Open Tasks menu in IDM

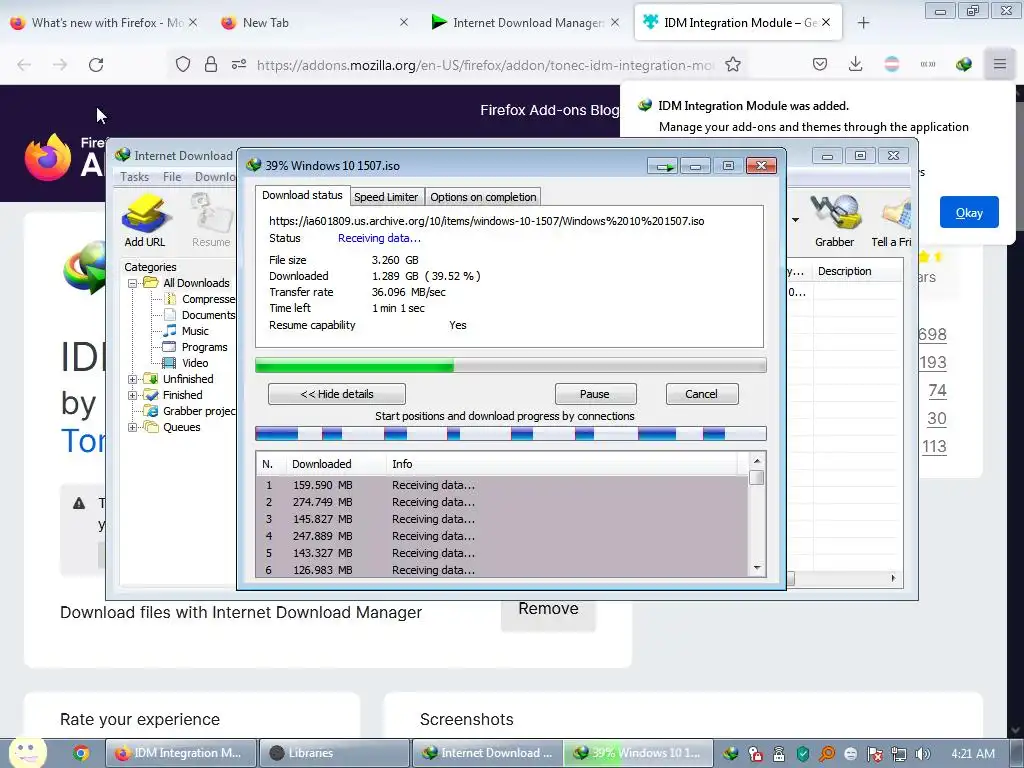click(x=135, y=177)
